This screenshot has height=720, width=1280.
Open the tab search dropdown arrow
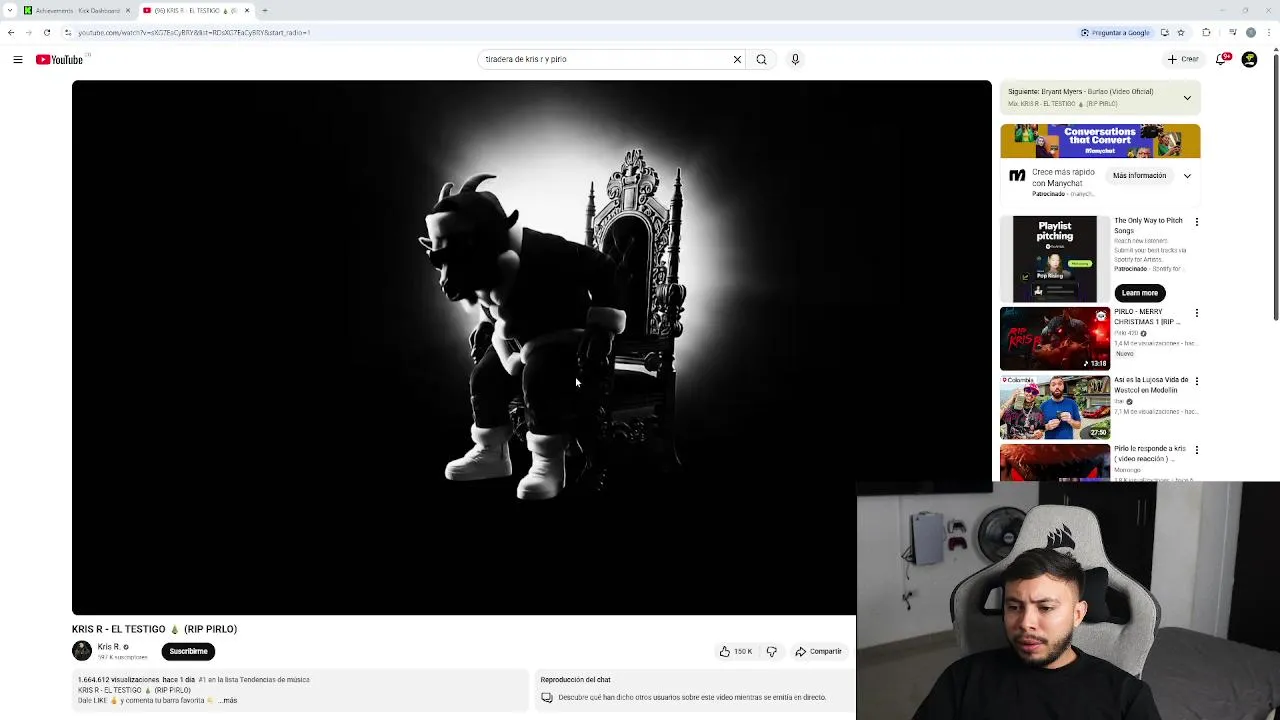click(x=8, y=10)
